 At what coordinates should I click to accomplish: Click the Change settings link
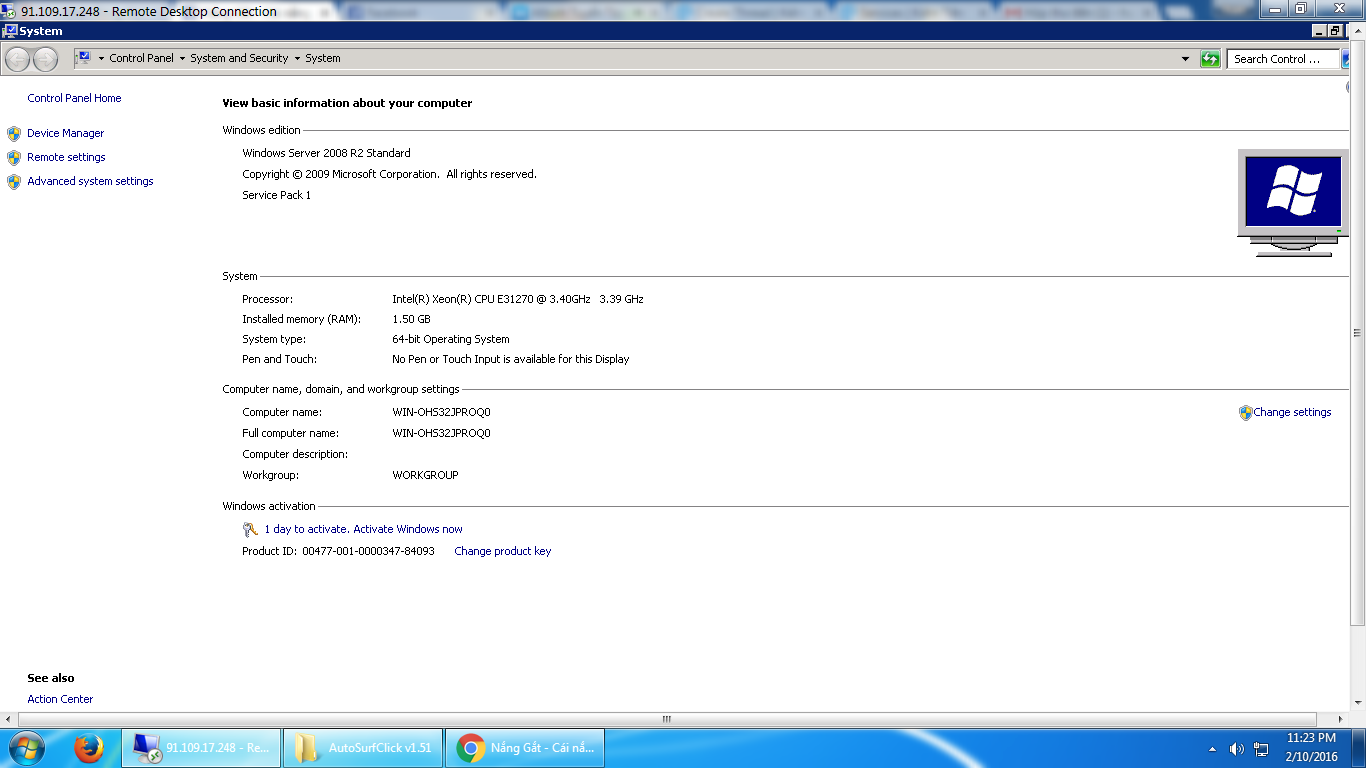pyautogui.click(x=1292, y=412)
